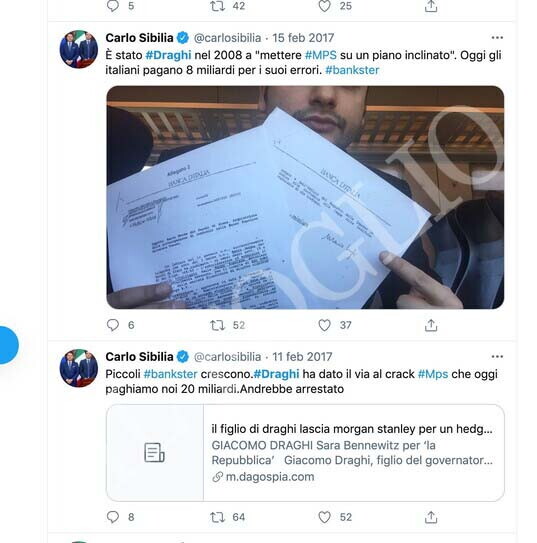Open the #bankster hashtag in 15 feb tweet
This screenshot has width=537, height=543.
click(352, 70)
